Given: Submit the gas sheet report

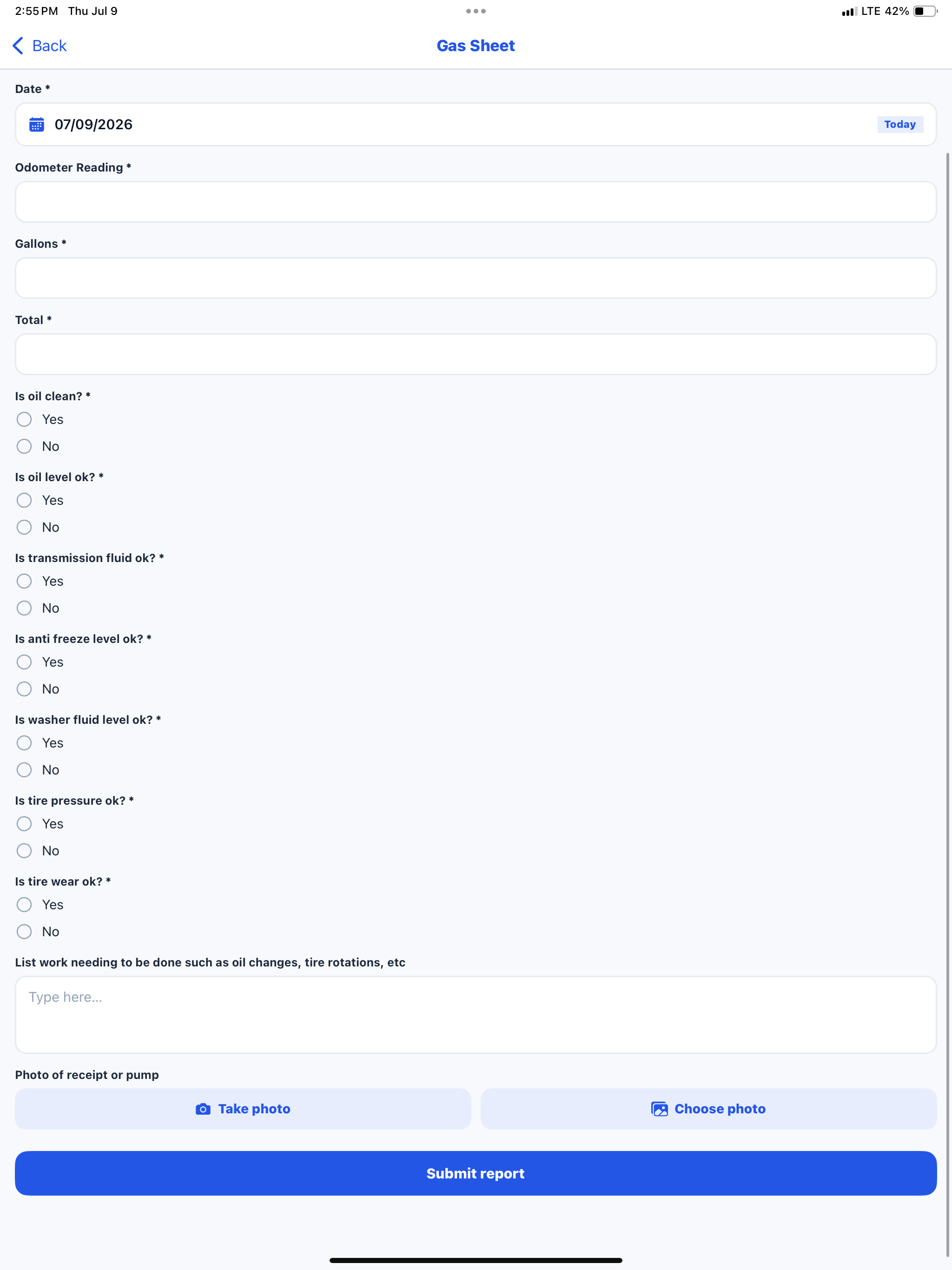Looking at the screenshot, I should [476, 1174].
